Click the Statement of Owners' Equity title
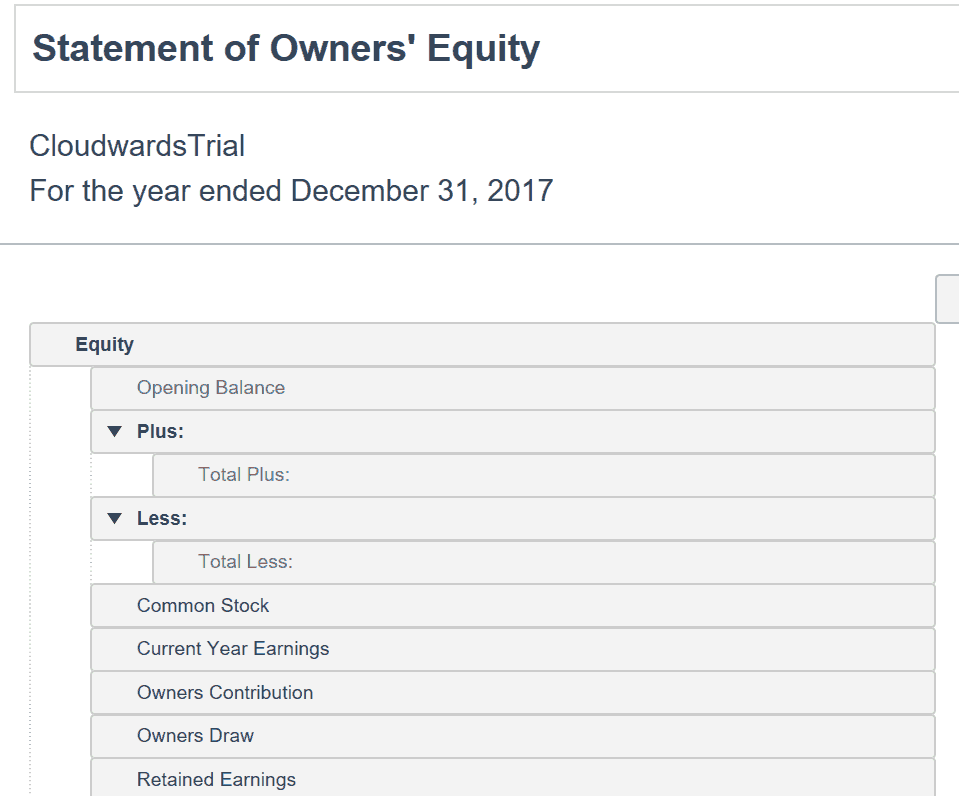The image size is (959, 796). 286,48
